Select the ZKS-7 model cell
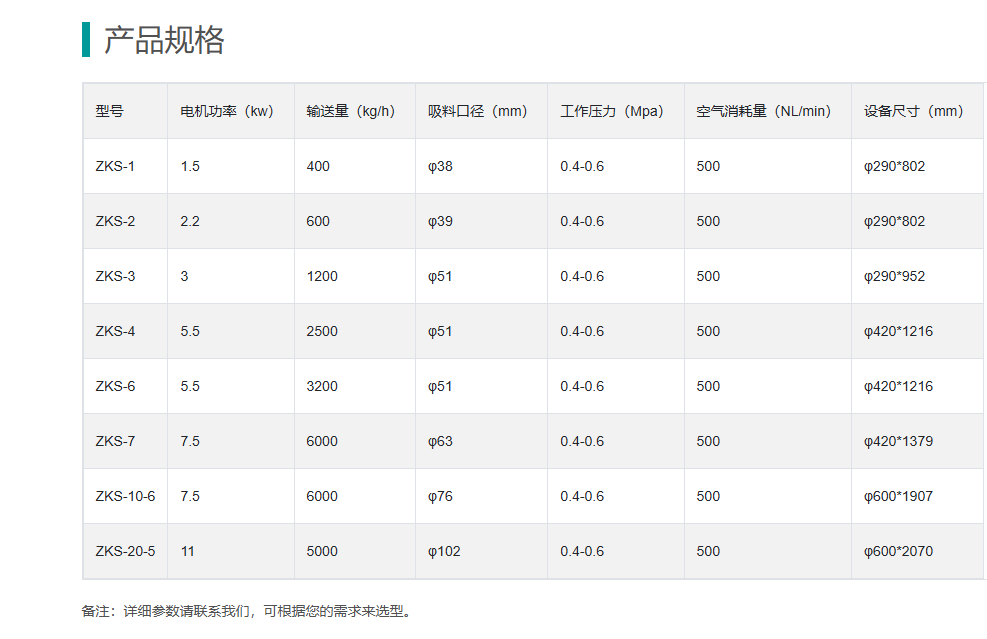 (x=115, y=441)
